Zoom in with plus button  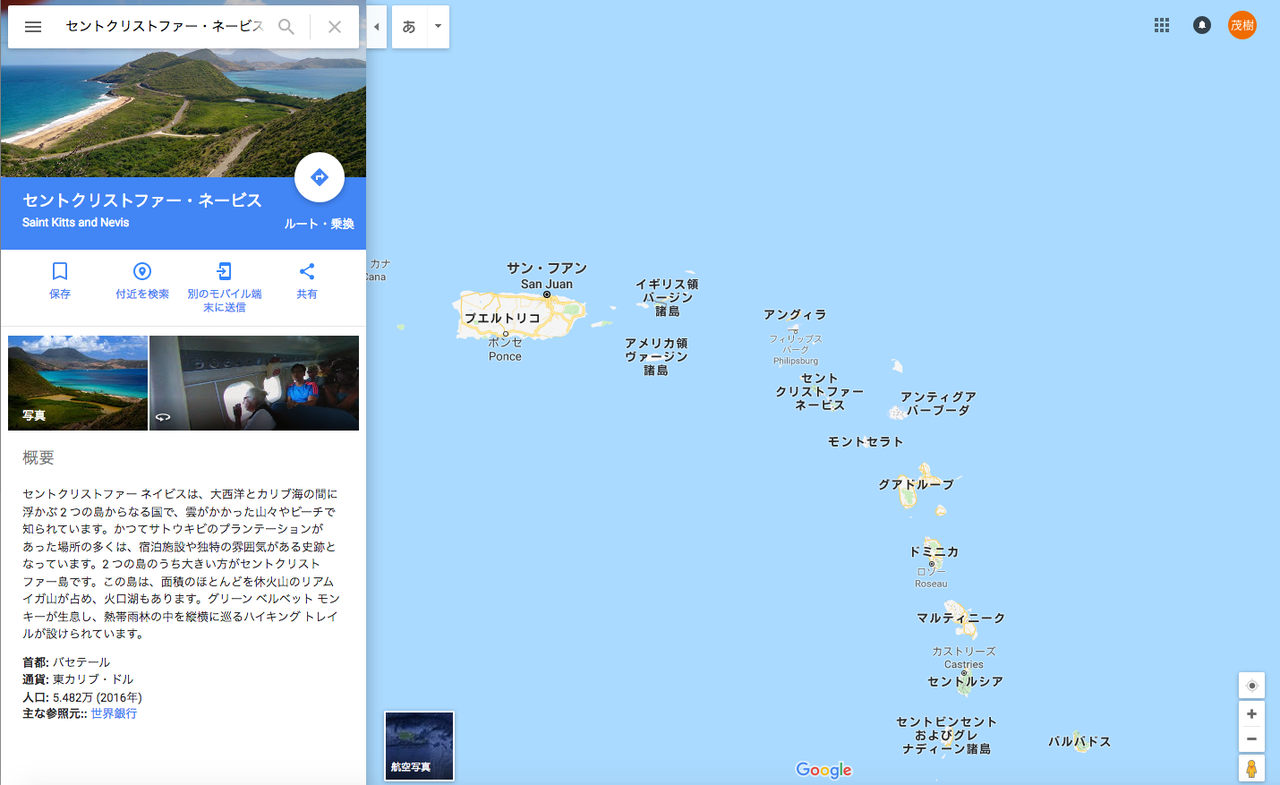coord(1251,715)
